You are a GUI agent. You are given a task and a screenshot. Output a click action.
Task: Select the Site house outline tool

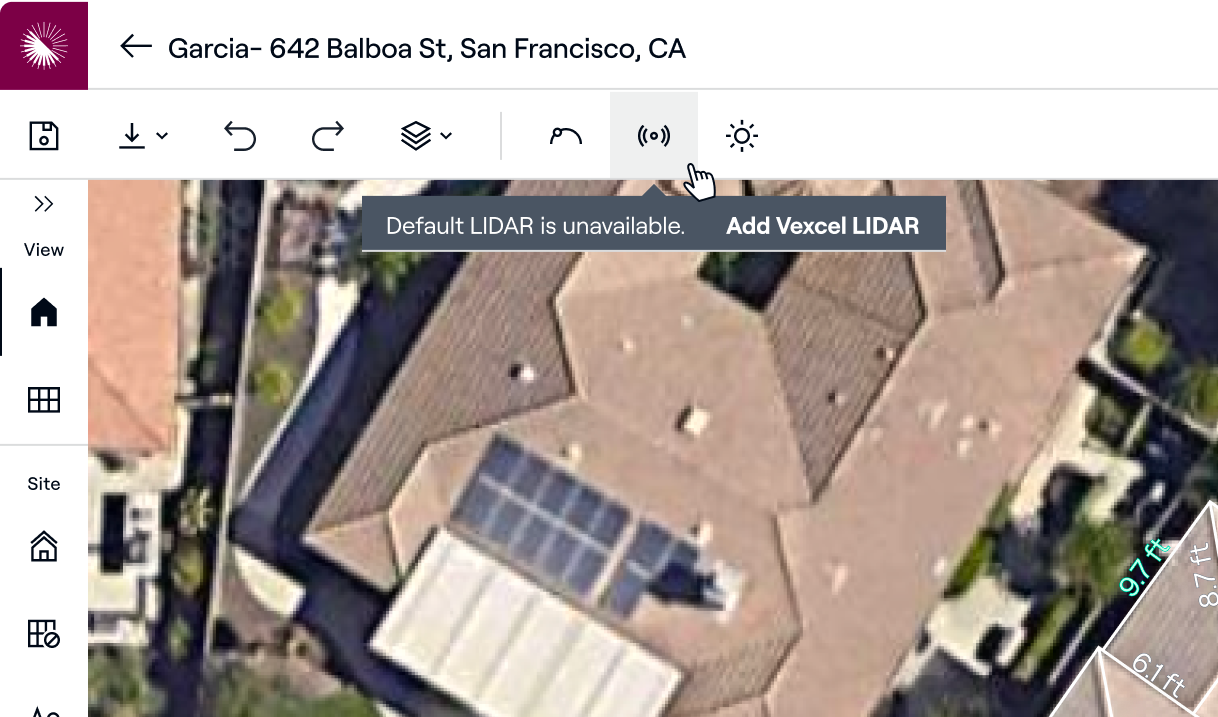tap(44, 546)
